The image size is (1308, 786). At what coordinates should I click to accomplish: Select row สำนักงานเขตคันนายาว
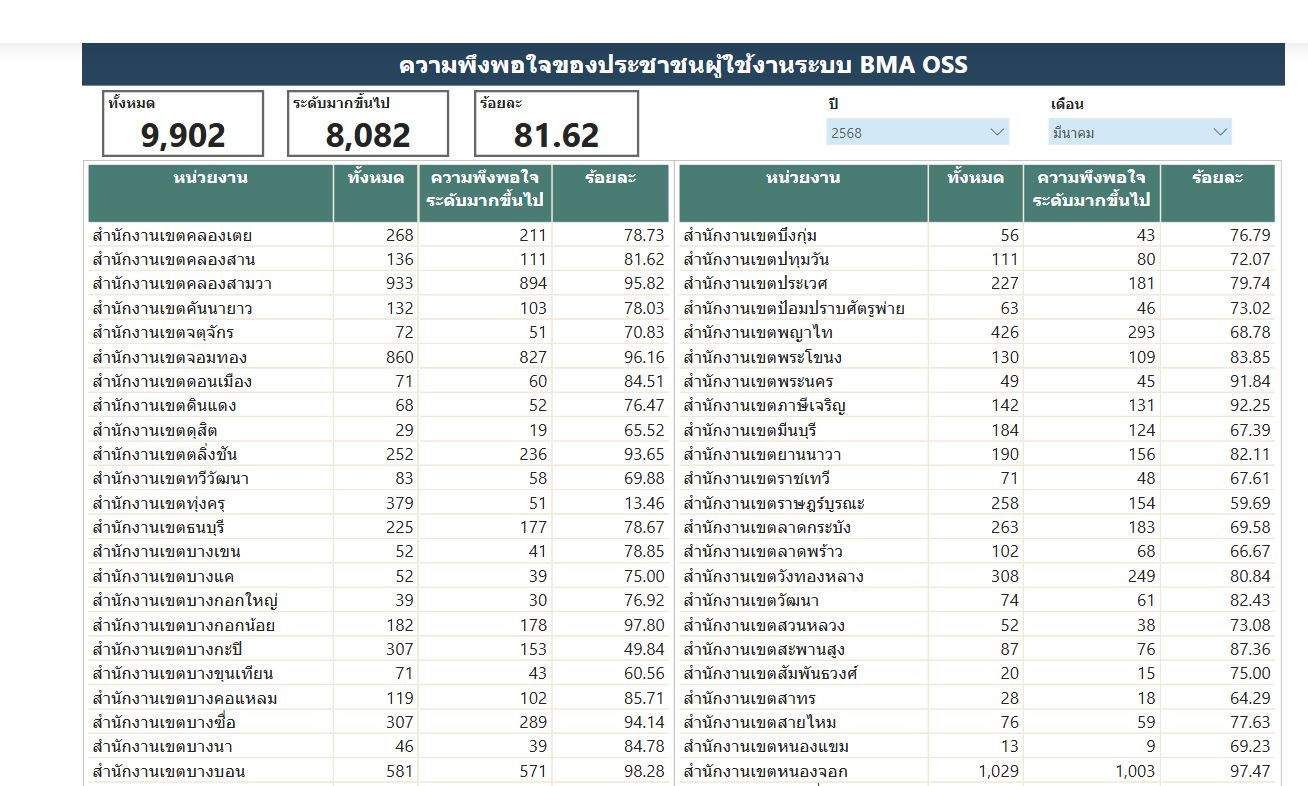[x=378, y=308]
